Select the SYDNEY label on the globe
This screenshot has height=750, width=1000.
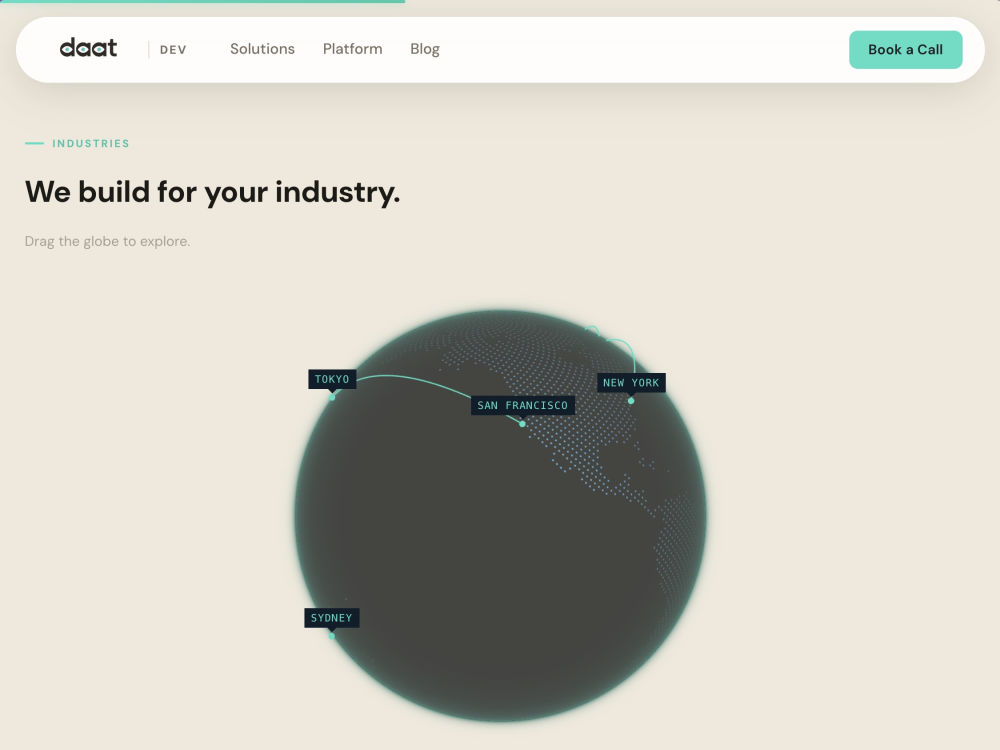pos(332,617)
